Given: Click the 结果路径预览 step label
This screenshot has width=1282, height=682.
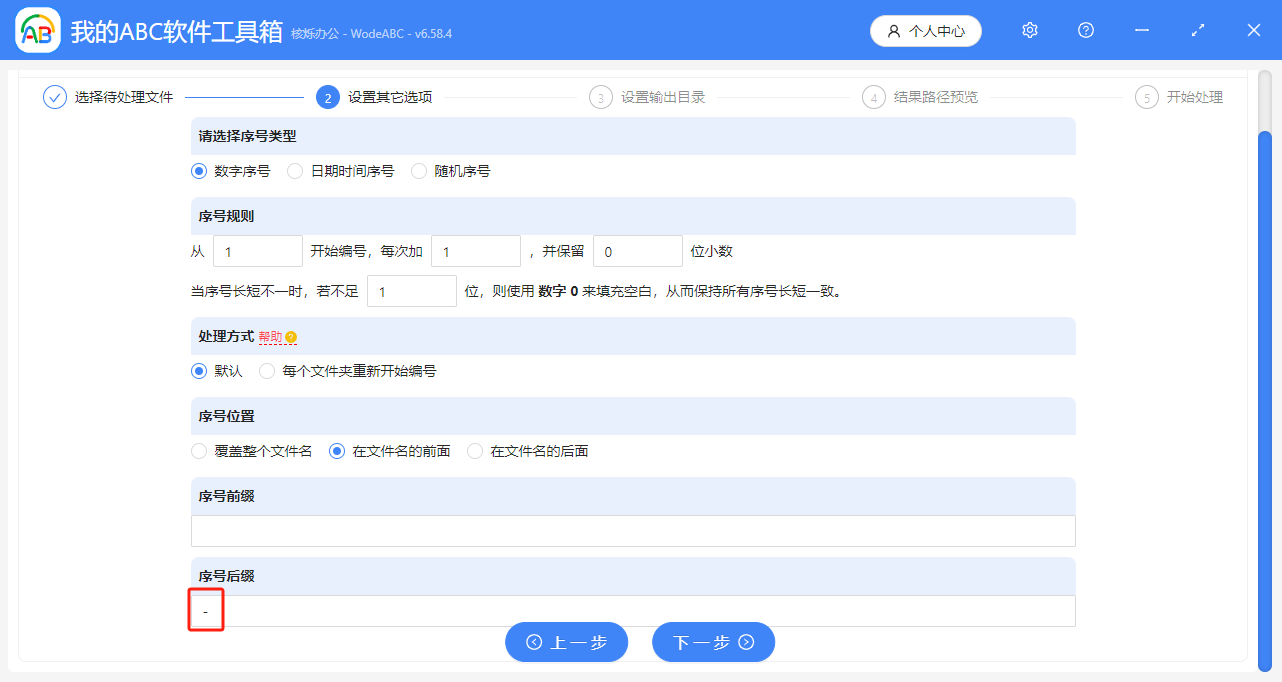Looking at the screenshot, I should pyautogui.click(x=935, y=97).
